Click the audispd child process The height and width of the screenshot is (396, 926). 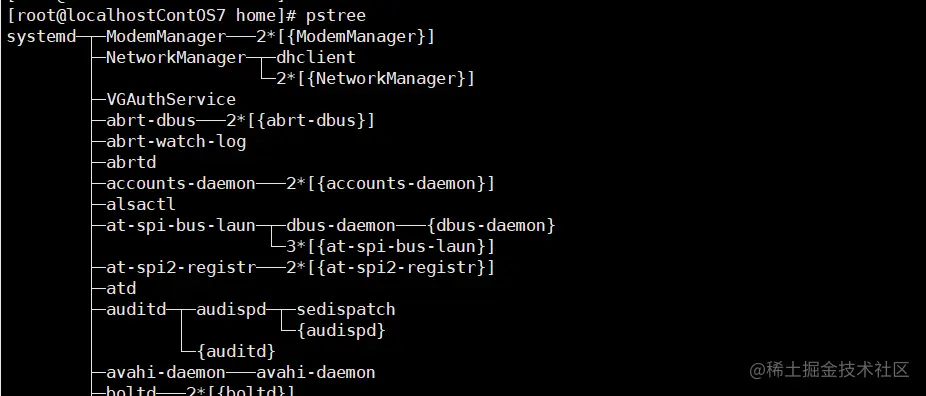(x=231, y=310)
